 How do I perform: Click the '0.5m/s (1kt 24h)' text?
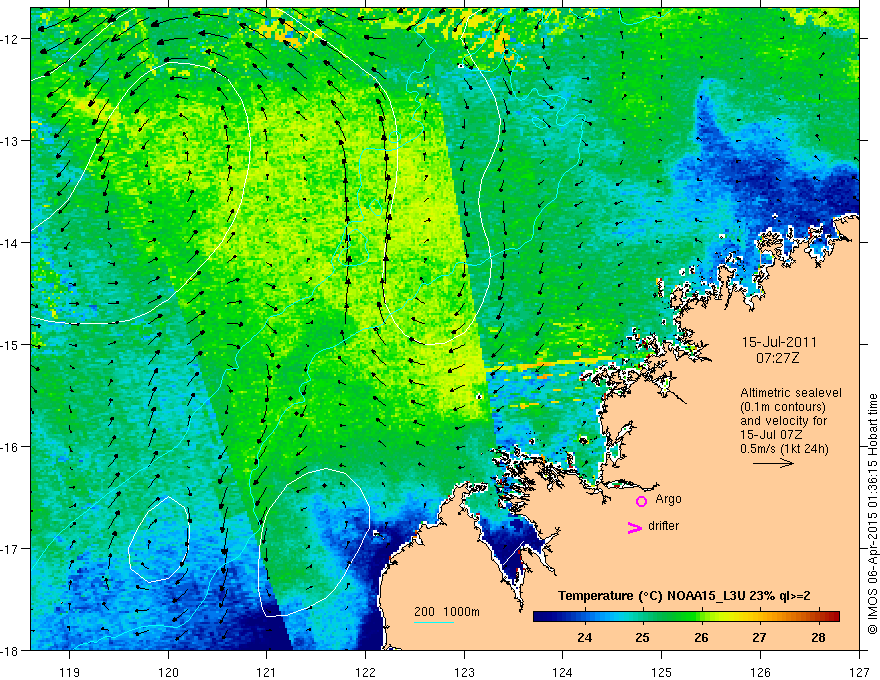(784, 449)
